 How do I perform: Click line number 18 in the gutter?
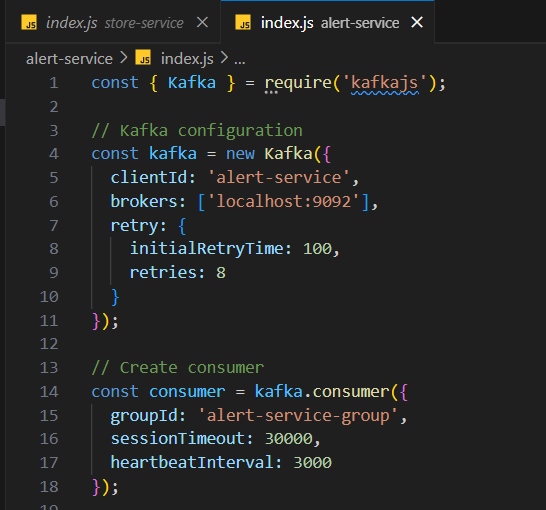(x=49, y=487)
